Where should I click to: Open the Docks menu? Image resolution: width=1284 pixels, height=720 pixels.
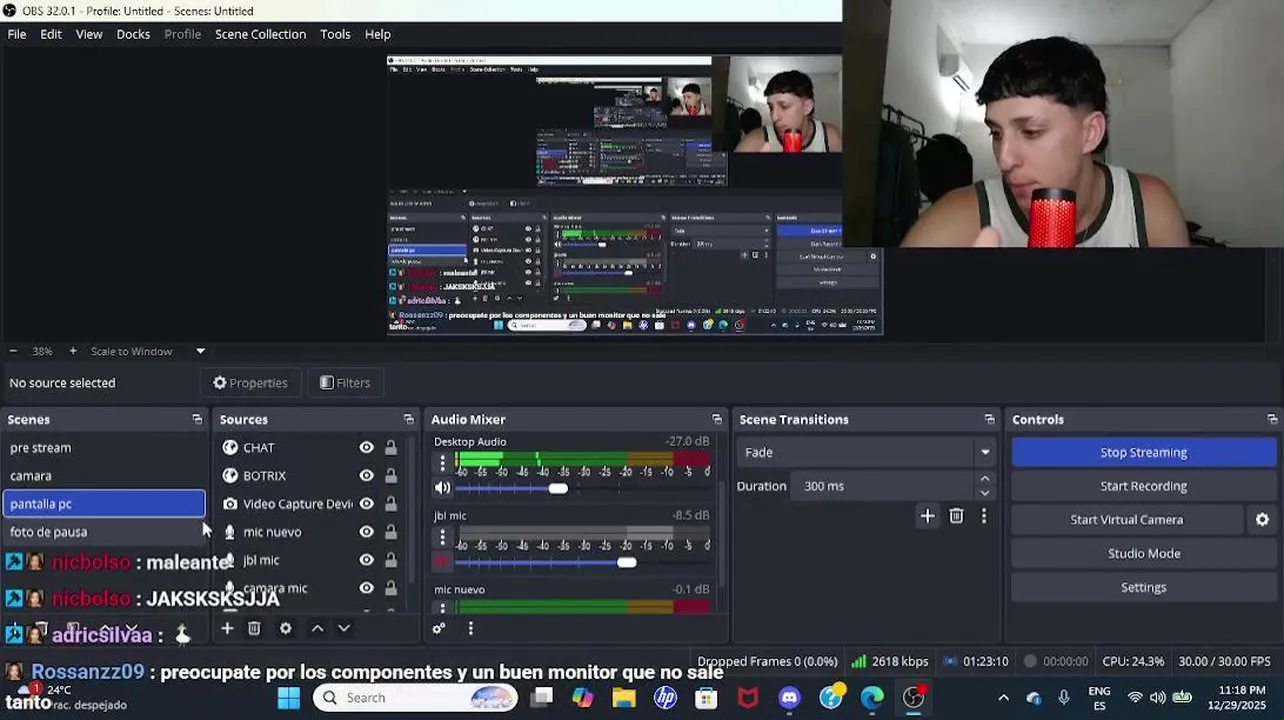pos(133,34)
